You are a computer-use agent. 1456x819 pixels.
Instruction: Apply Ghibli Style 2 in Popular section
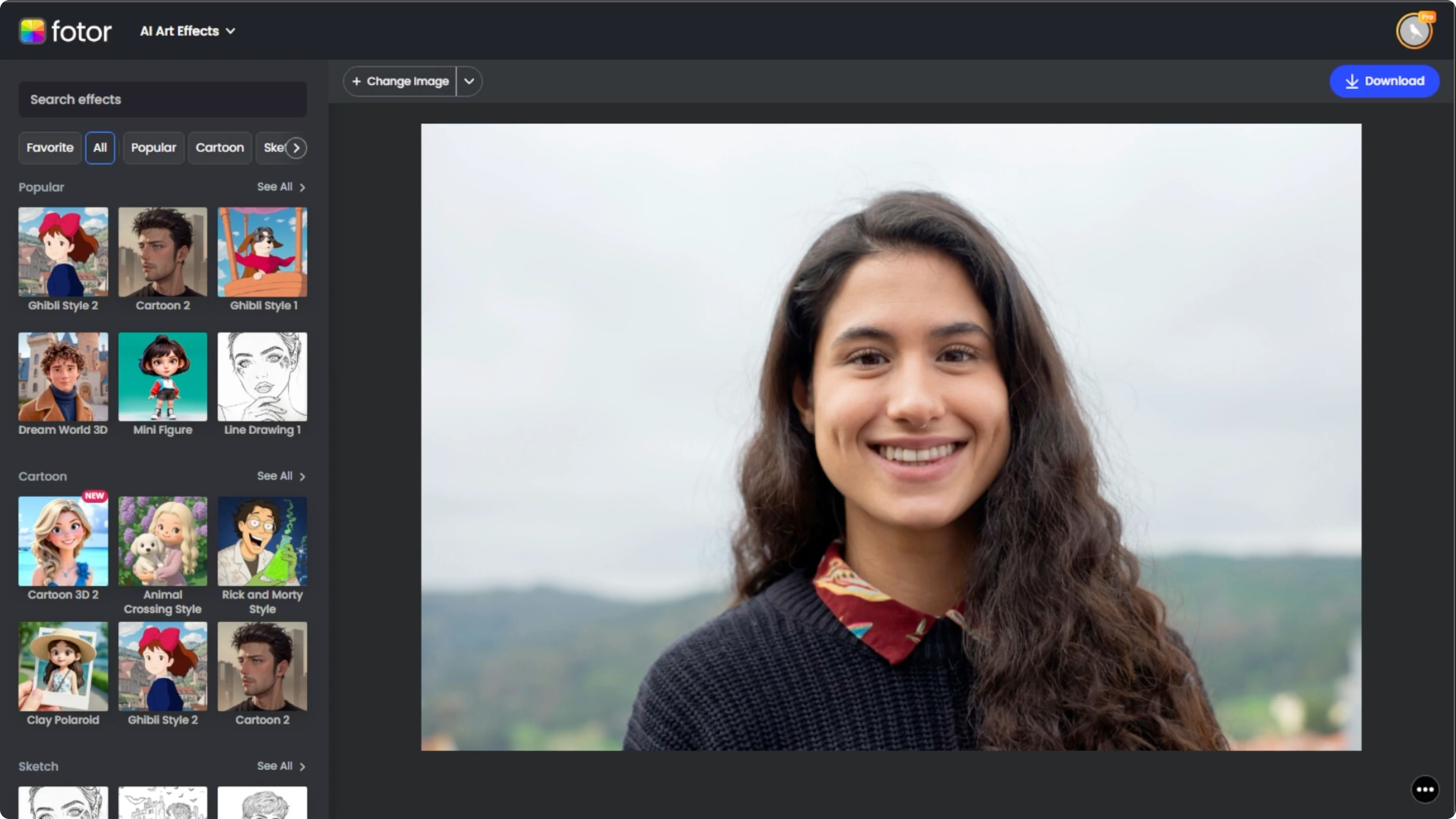pyautogui.click(x=63, y=252)
